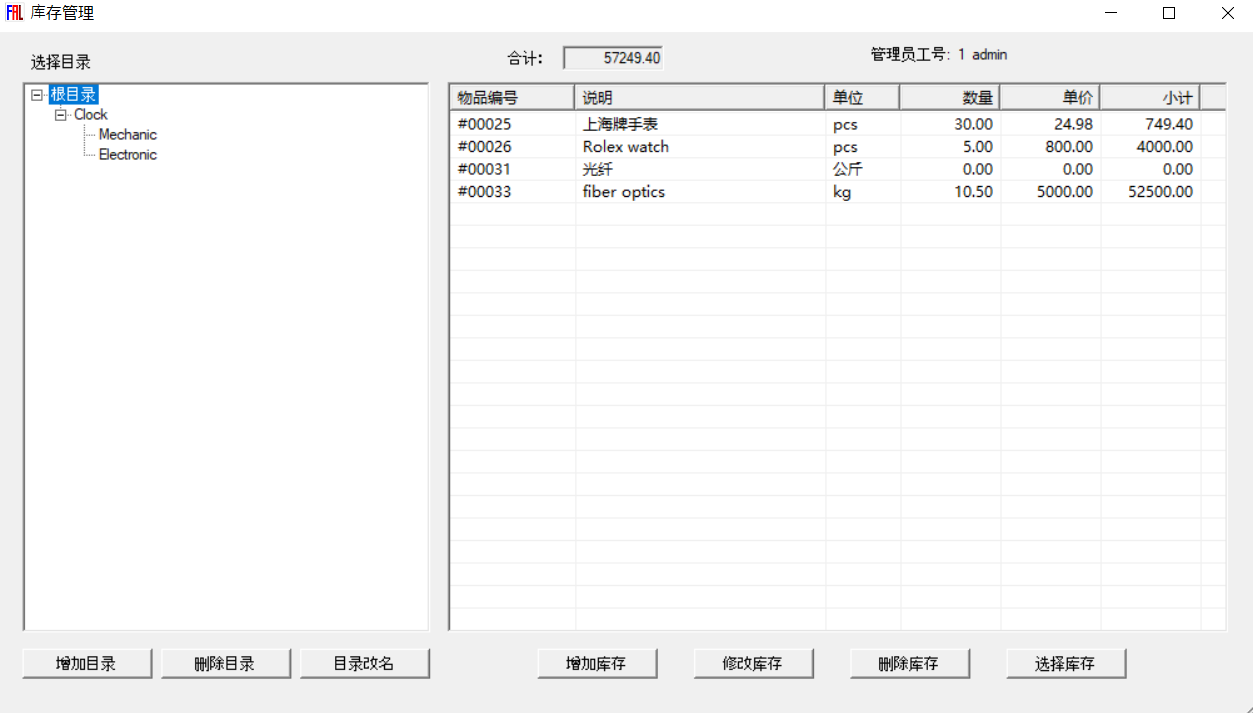Click the 删除目录 button
Viewport: 1253px width, 713px height.
[225, 664]
